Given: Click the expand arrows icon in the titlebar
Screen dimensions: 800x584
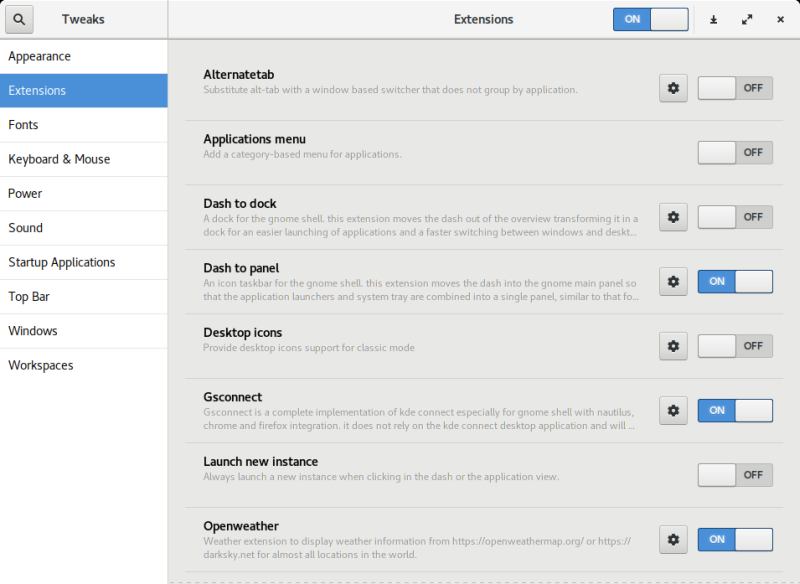Looking at the screenshot, I should [747, 19].
